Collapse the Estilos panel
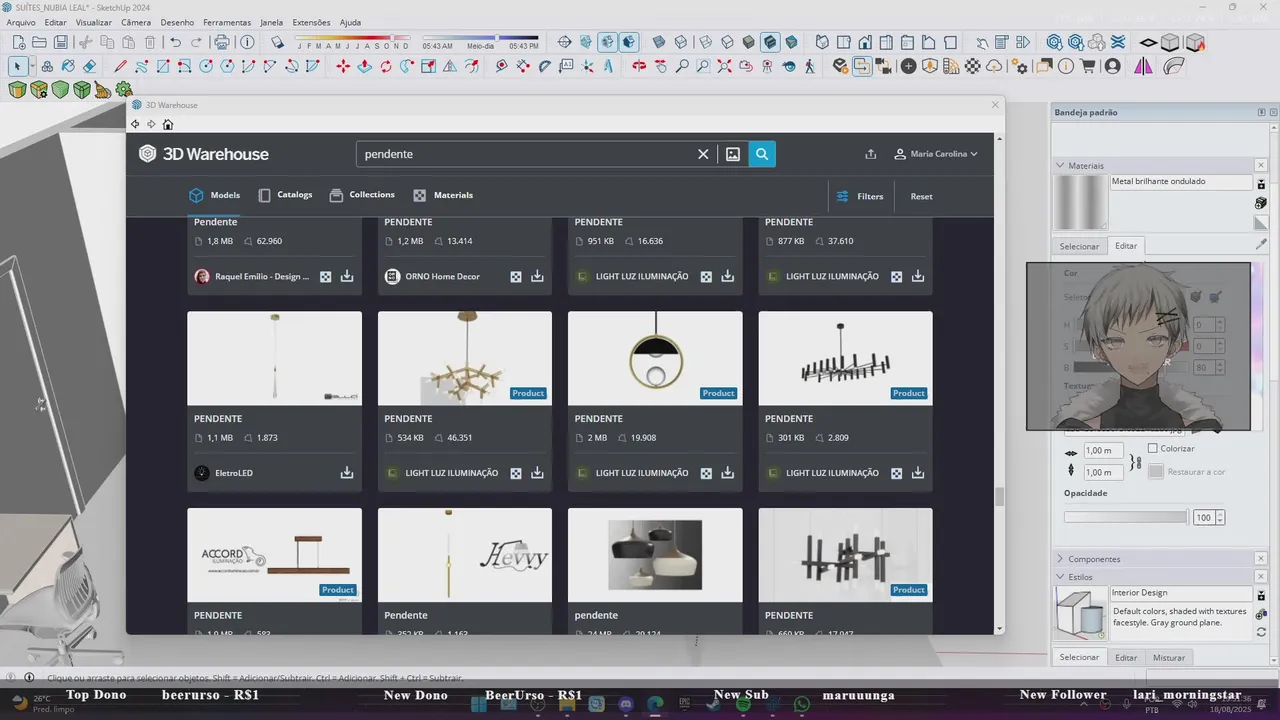This screenshot has width=1280, height=720. (x=1060, y=577)
